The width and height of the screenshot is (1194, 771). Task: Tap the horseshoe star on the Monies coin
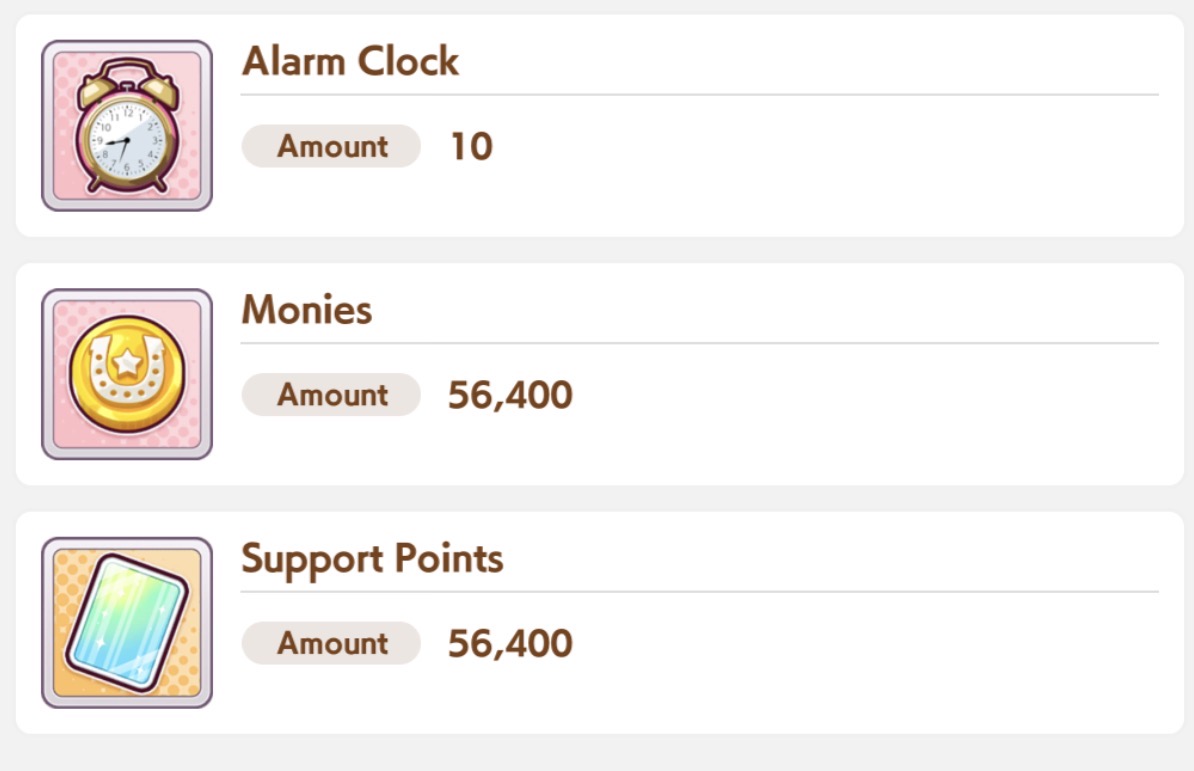(127, 364)
